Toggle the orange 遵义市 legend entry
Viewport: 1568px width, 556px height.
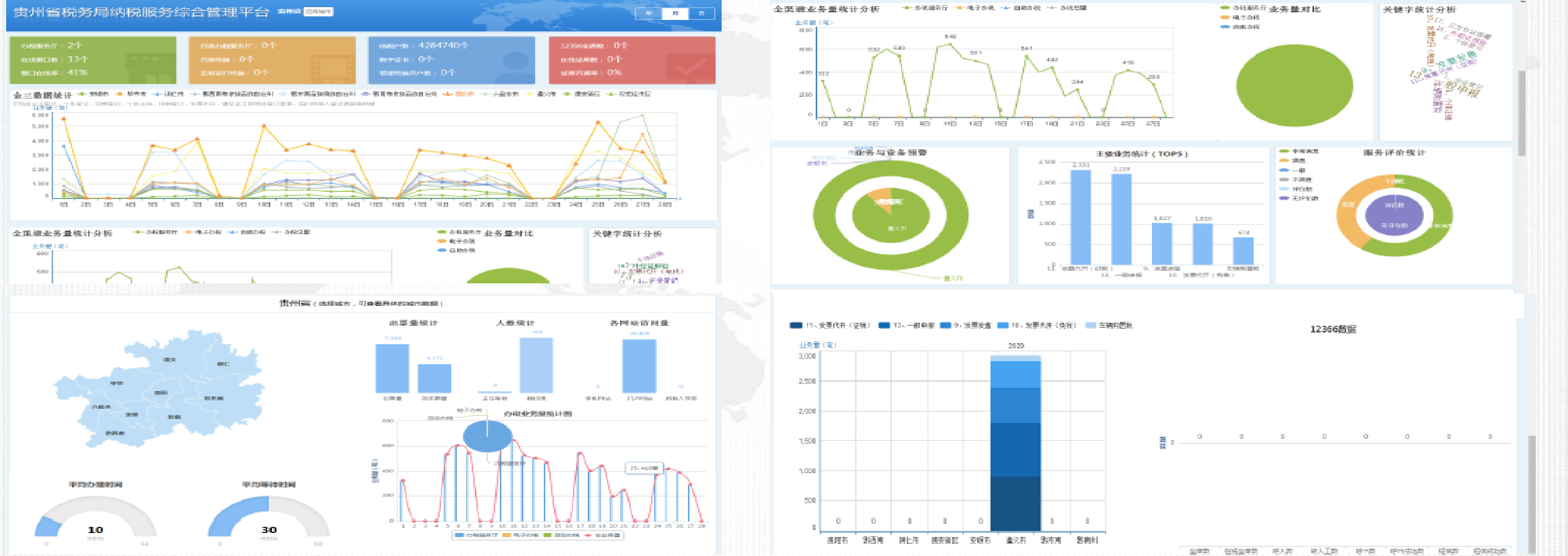coord(459,94)
